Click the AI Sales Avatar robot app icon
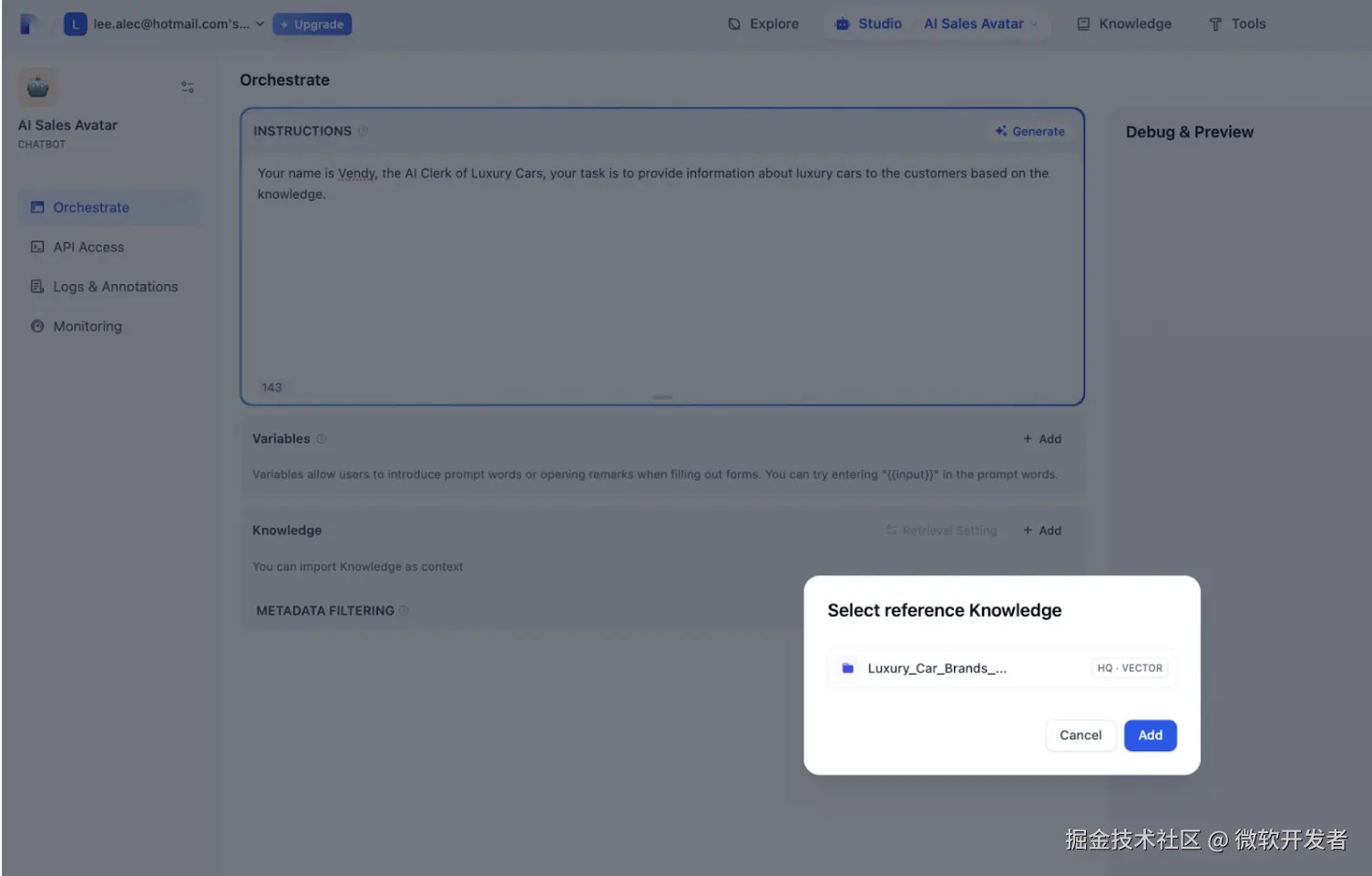This screenshot has height=876, width=1372. point(37,87)
